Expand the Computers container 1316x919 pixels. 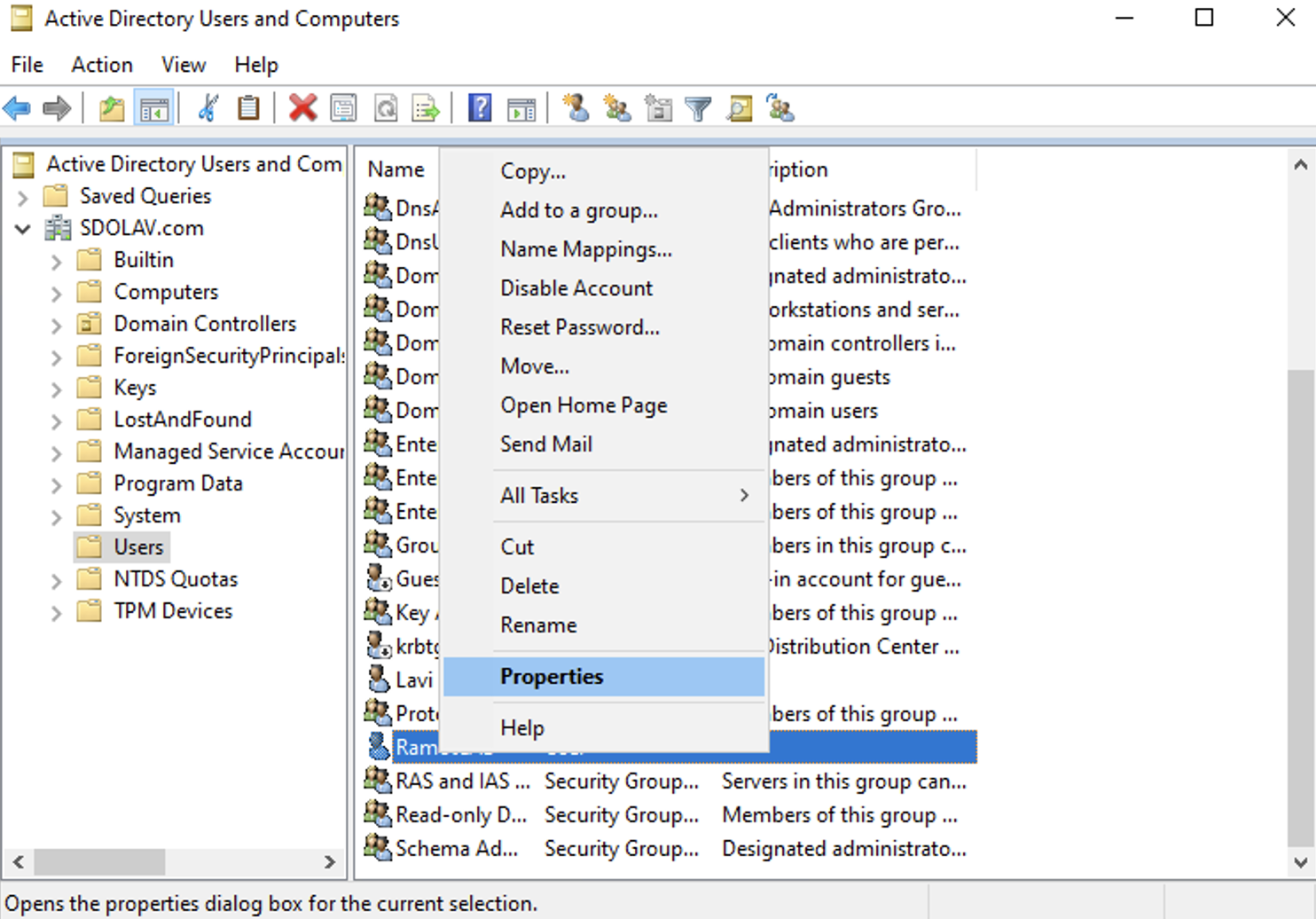[57, 294]
